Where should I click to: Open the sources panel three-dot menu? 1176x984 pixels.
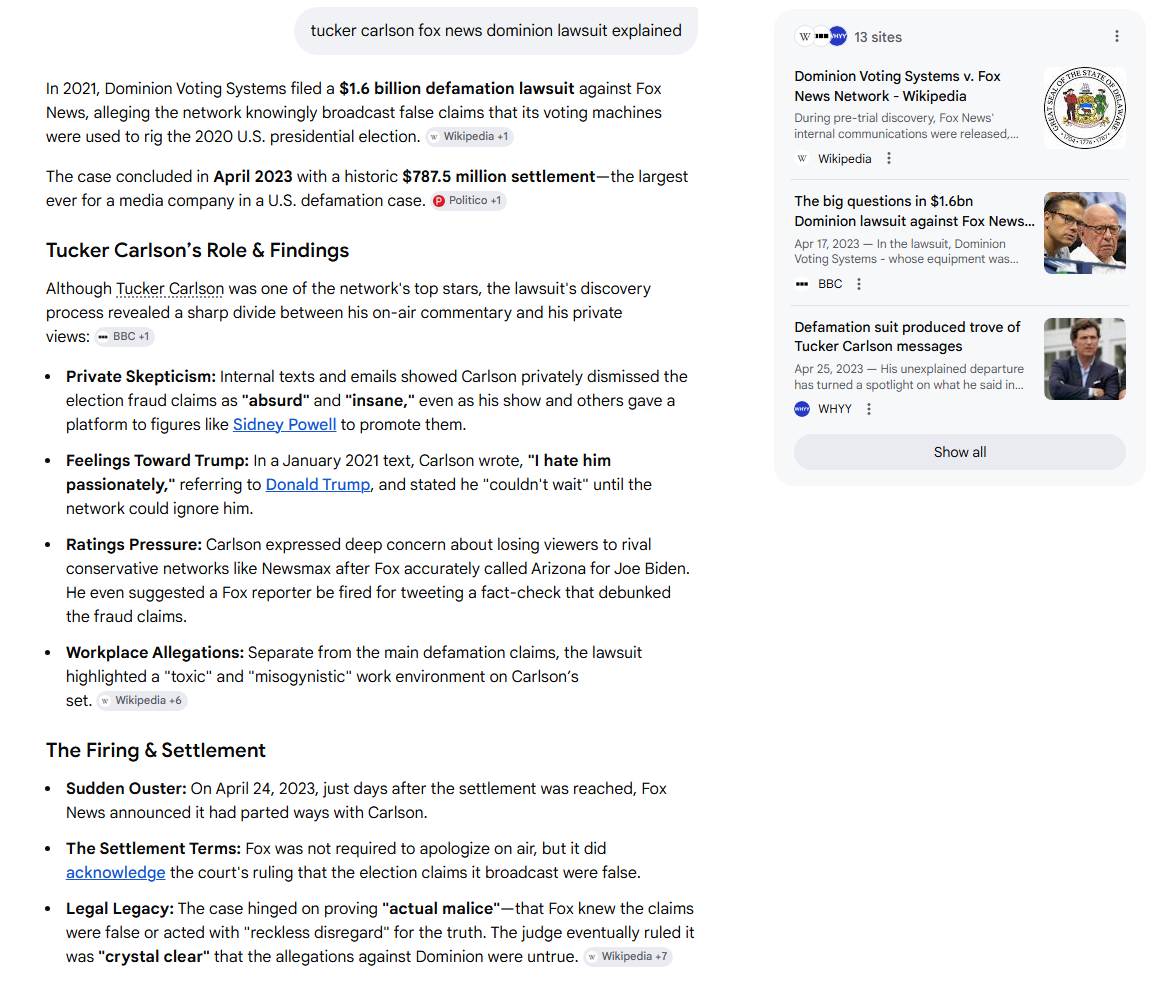1116,37
